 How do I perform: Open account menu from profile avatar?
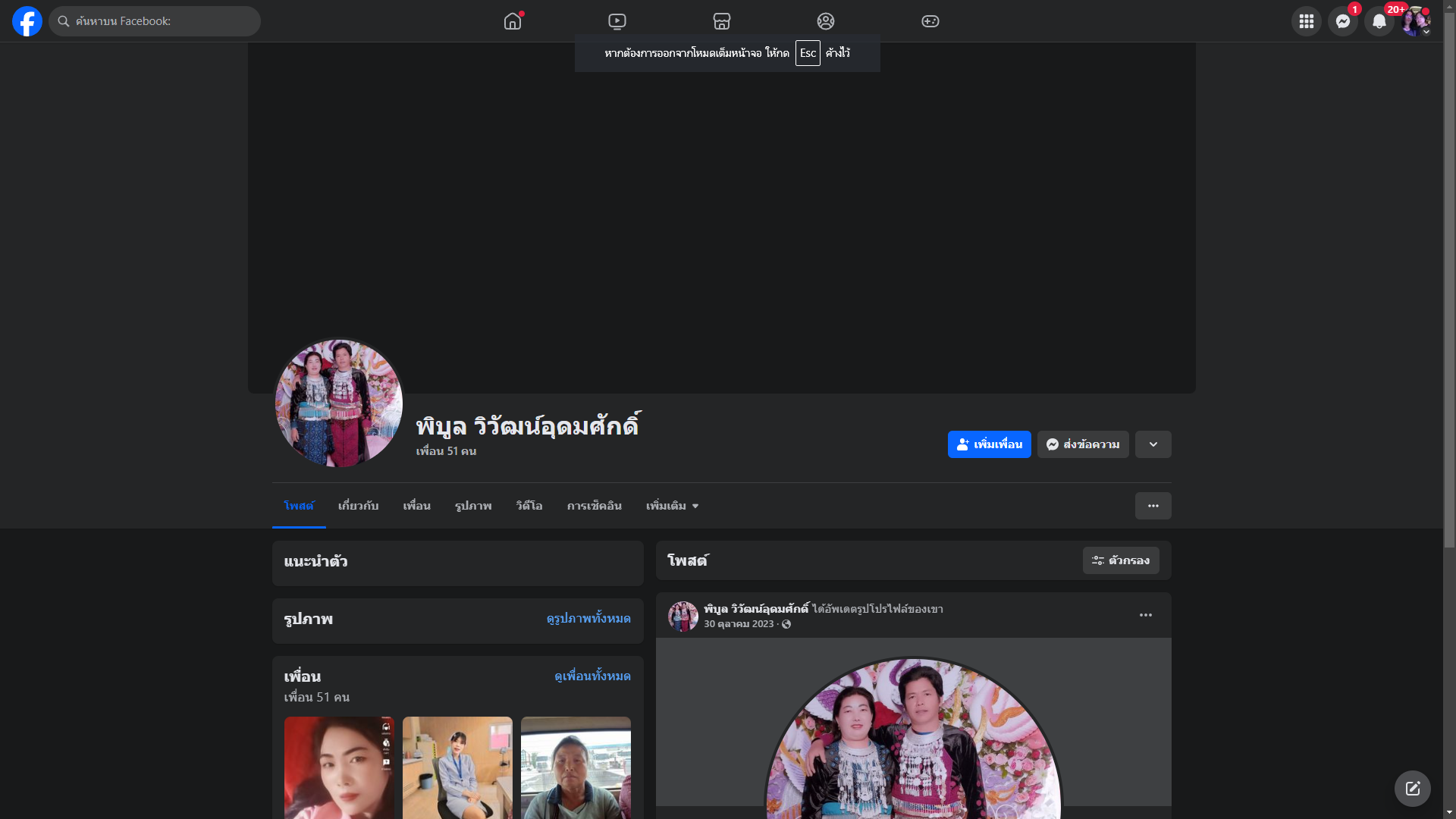(1415, 21)
